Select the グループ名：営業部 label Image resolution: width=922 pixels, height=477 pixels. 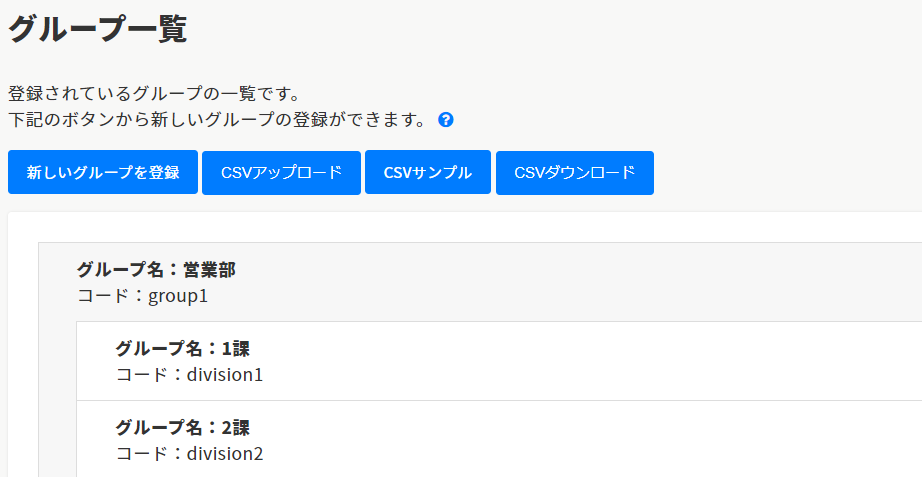(156, 270)
